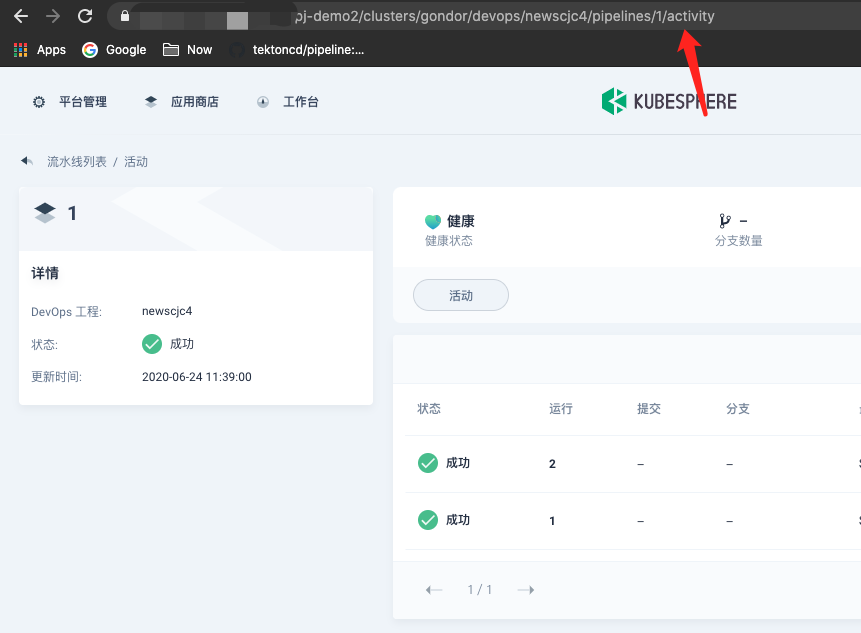
Task: Click the update time 2020-06-24 11:39:00
Action: coord(197,377)
